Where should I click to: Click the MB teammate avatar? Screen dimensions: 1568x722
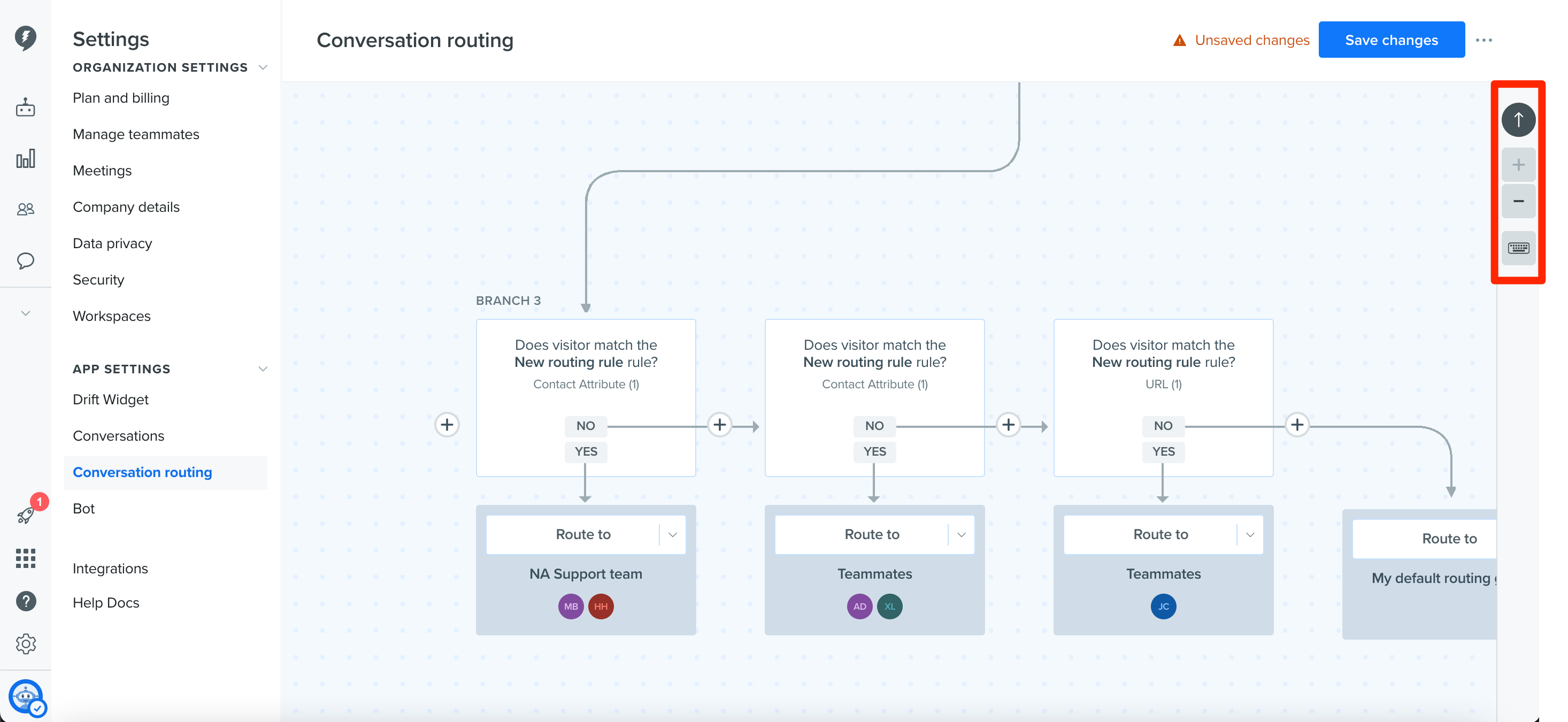(570, 606)
